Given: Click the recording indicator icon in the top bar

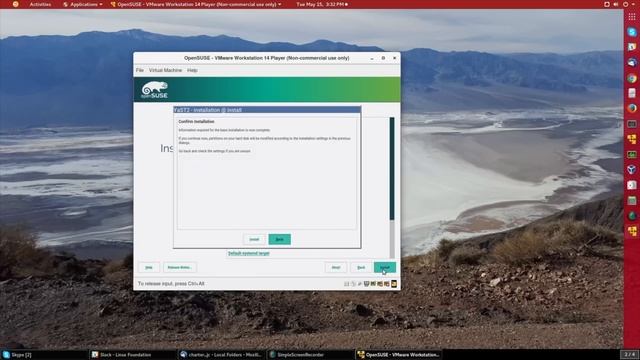Looking at the screenshot, I should tap(607, 4).
